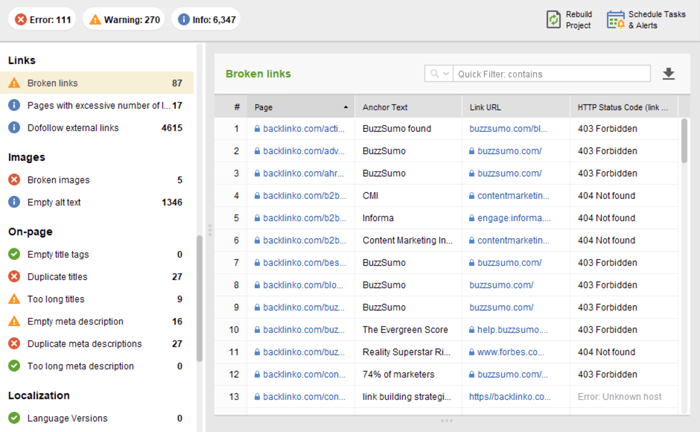Screen dimensions: 700x432
Task: Click the red Error icon in the header
Action: pos(21,20)
